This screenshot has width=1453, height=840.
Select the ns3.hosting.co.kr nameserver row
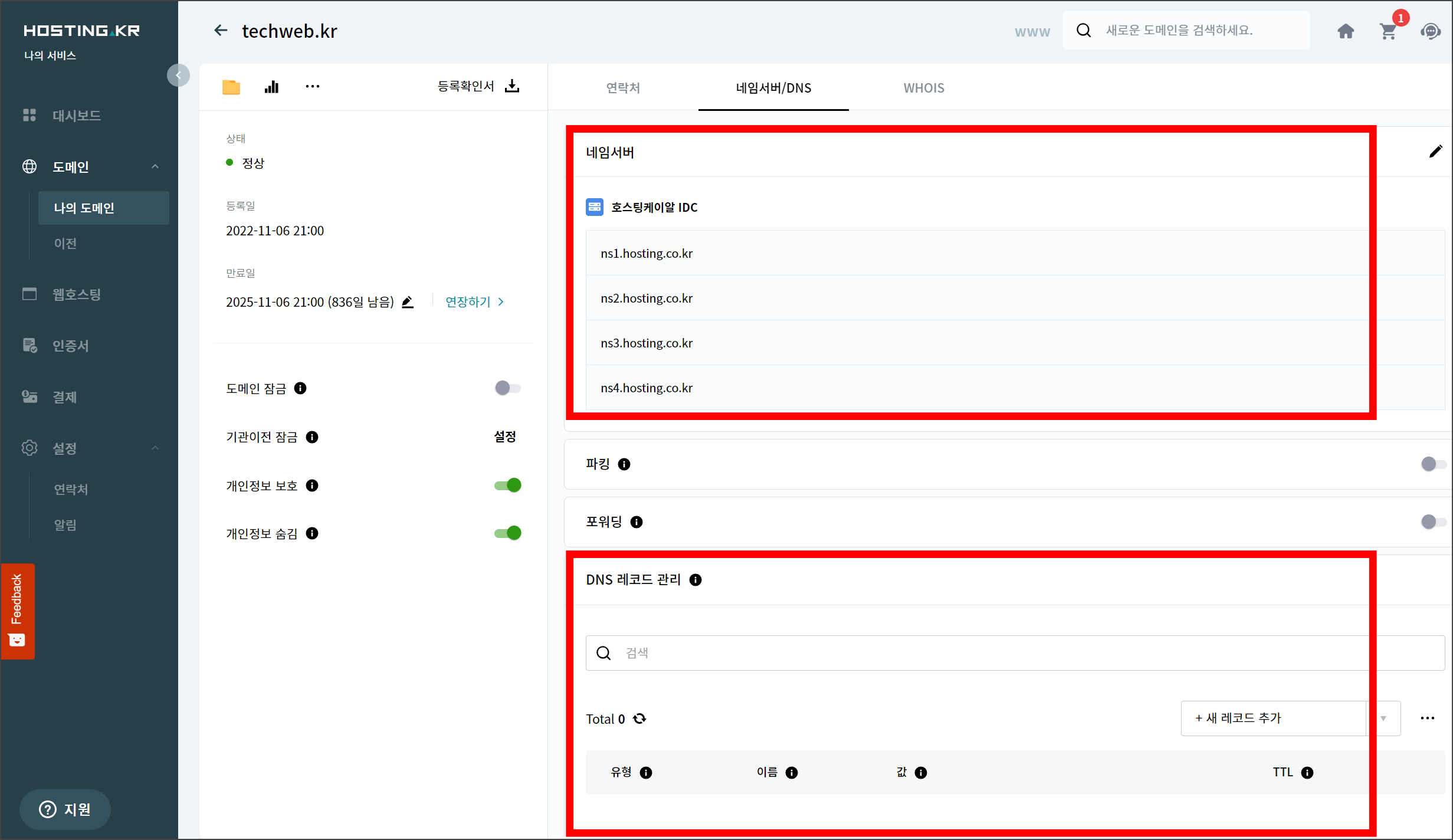click(1015, 343)
